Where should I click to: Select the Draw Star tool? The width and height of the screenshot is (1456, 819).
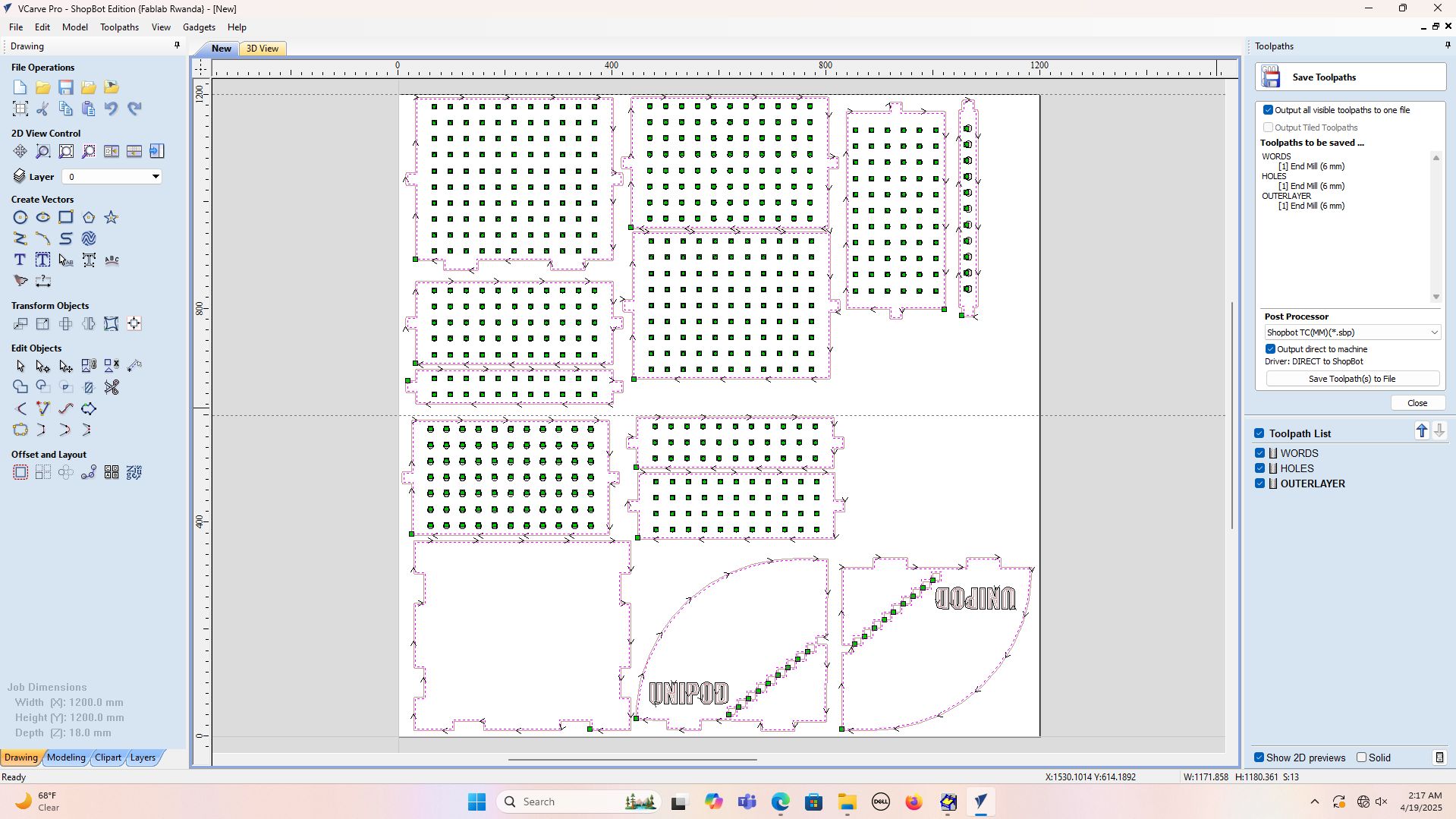pyautogui.click(x=112, y=218)
